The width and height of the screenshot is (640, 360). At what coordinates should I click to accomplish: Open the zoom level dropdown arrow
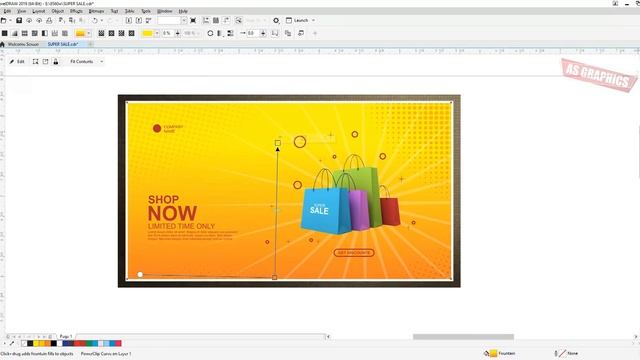point(184,20)
